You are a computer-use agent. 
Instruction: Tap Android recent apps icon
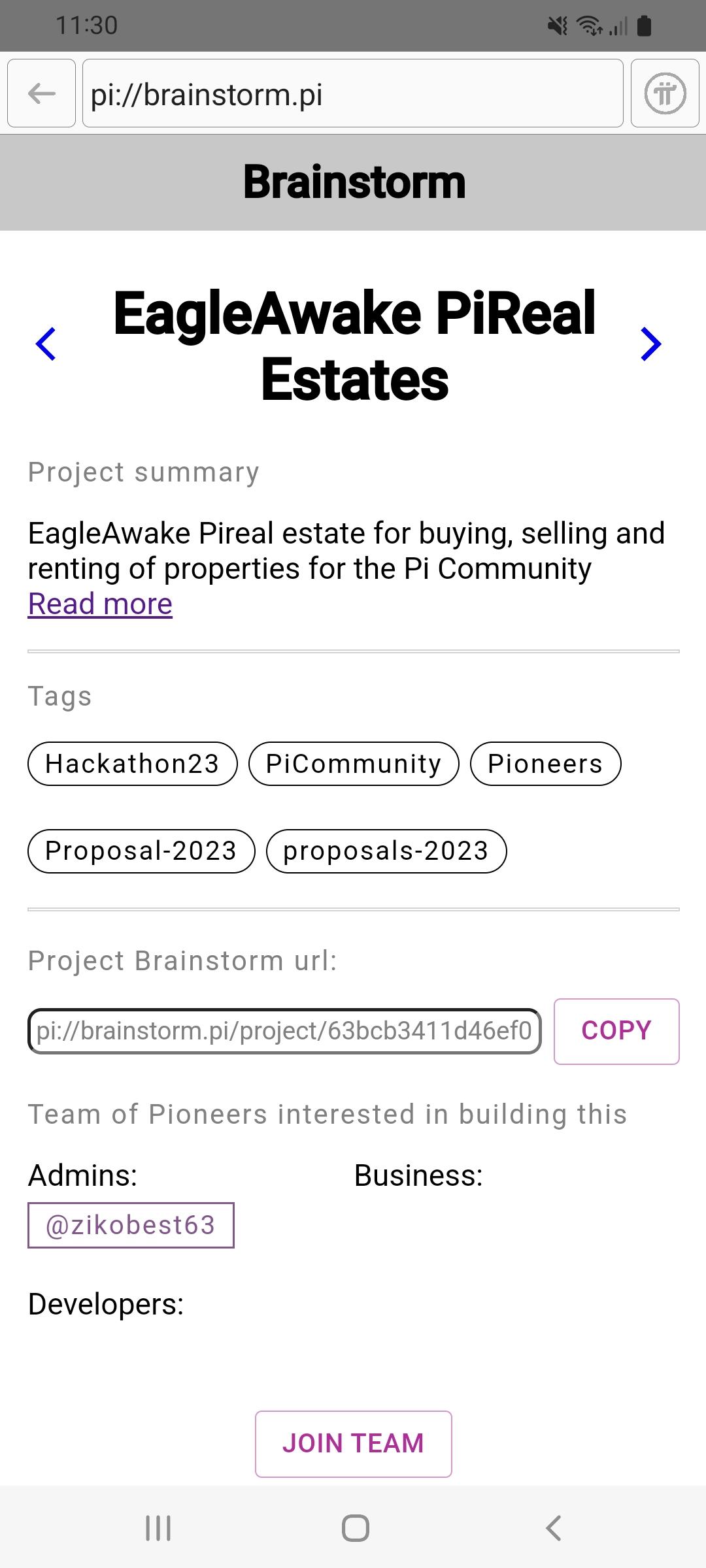pos(158,1528)
